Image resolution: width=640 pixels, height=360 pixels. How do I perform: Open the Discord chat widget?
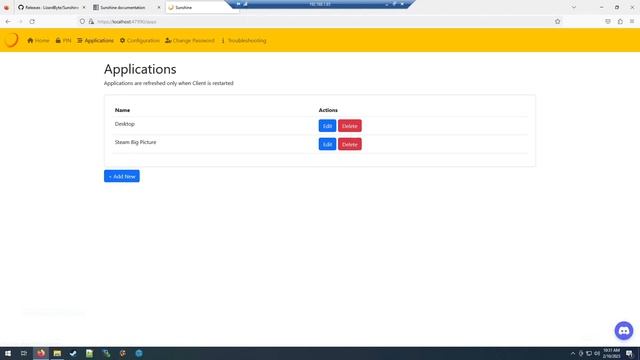624,331
